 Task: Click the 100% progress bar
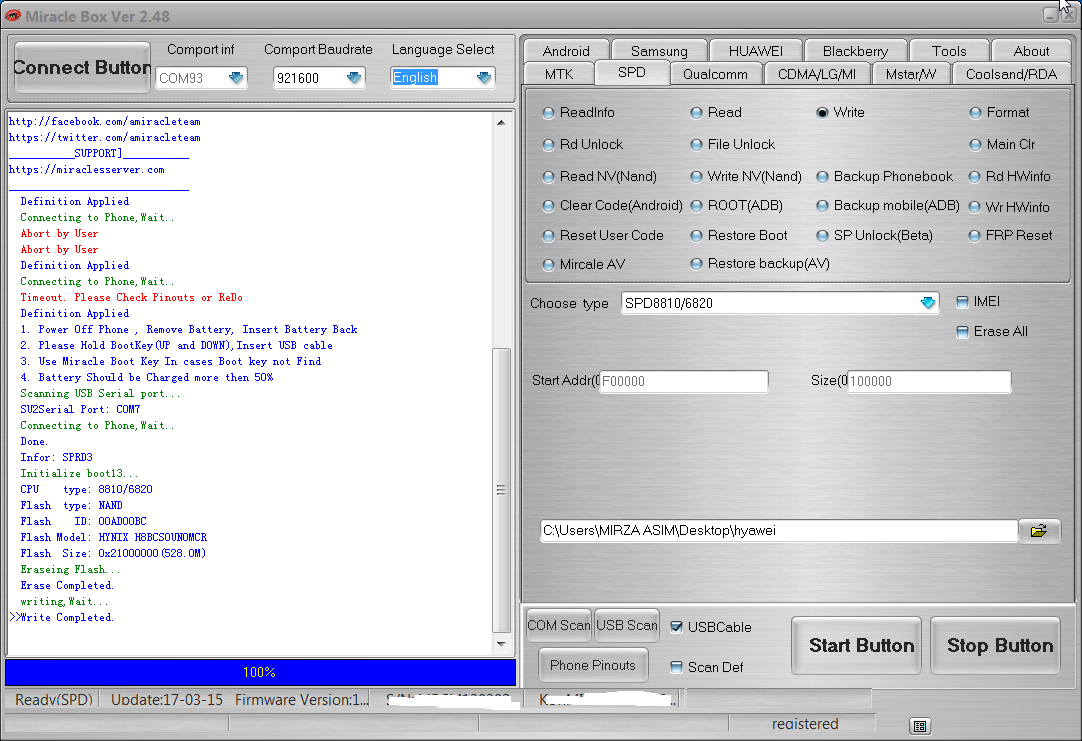(260, 672)
